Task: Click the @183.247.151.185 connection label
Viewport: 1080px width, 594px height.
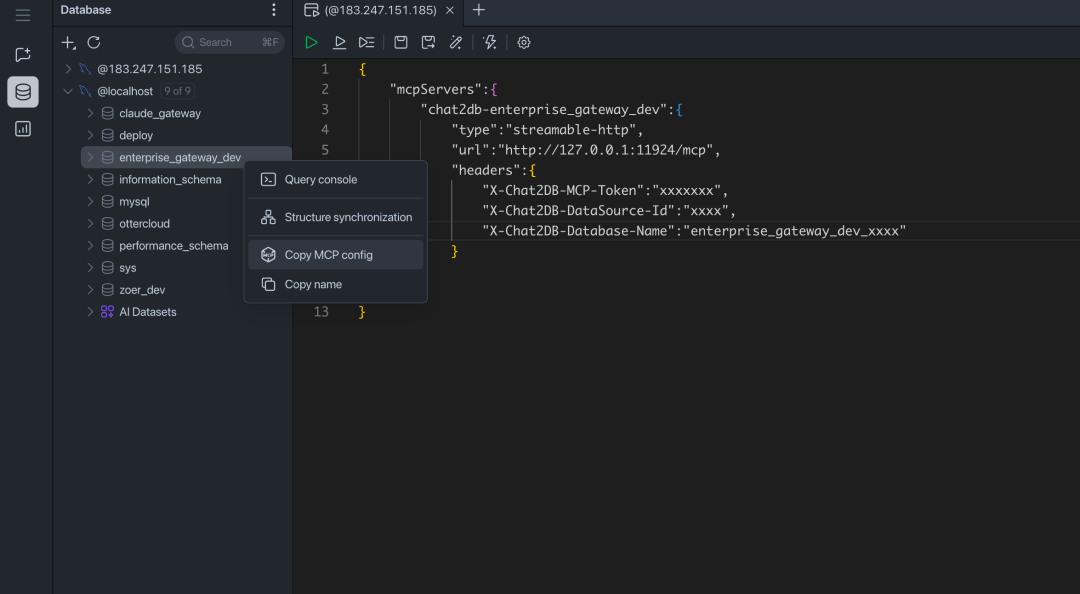Action: click(x=149, y=69)
